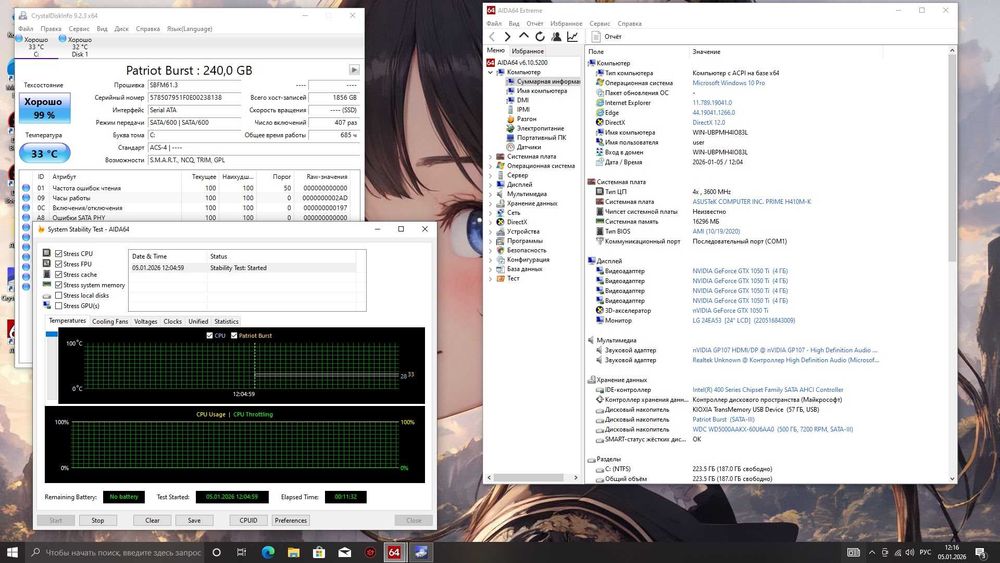Open the Избранное tab in AIDA64
The height and width of the screenshot is (563, 1000).
(528, 51)
